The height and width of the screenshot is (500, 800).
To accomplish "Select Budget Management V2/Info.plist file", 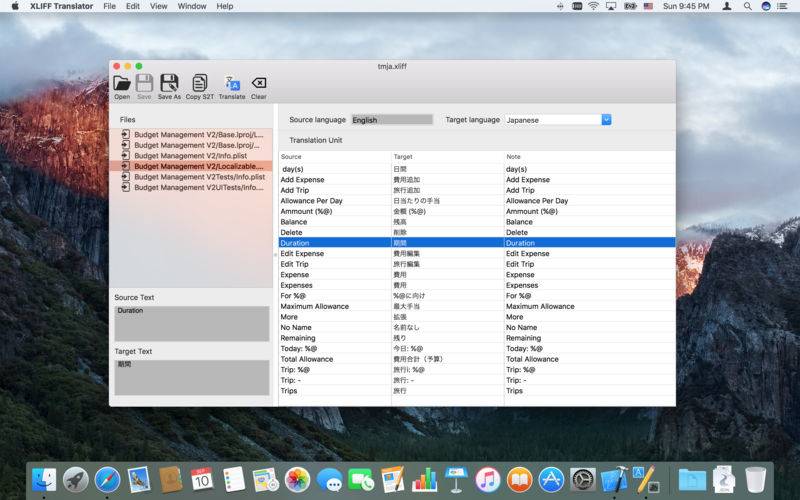I will tap(191, 156).
